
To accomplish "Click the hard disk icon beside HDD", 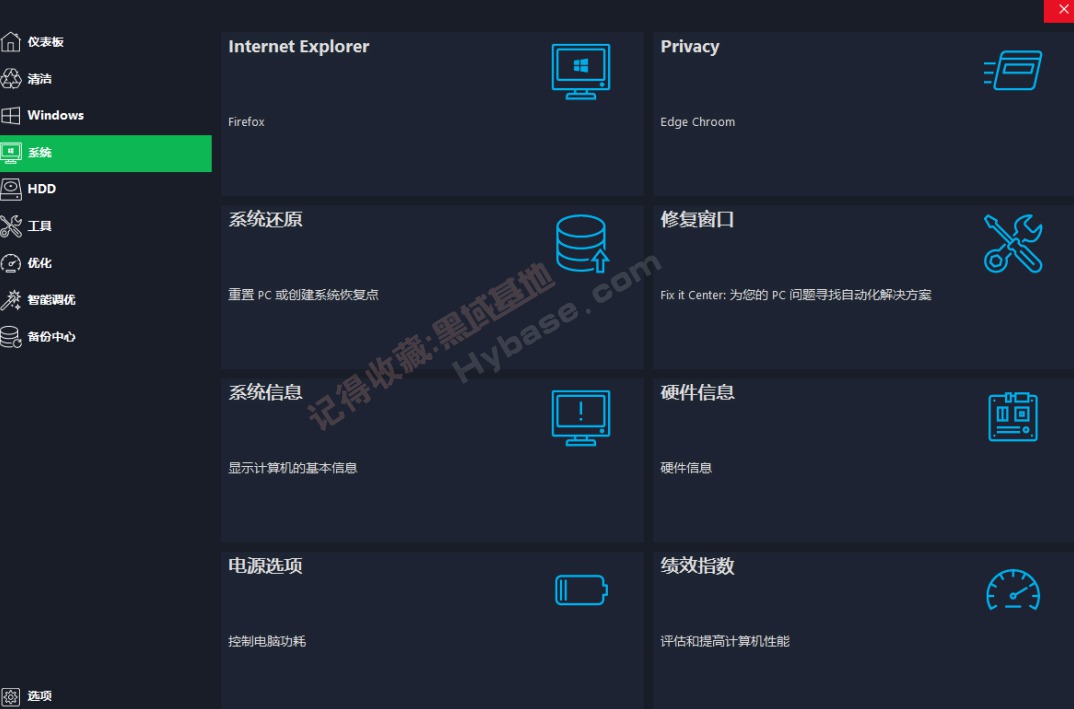I will coord(10,189).
